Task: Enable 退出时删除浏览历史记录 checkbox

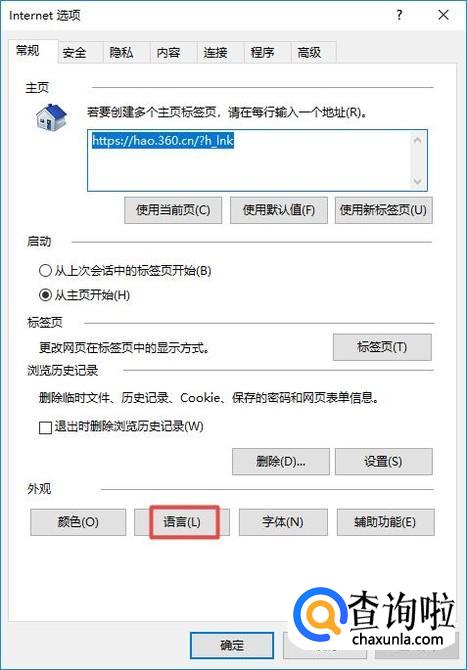Action: [x=45, y=427]
